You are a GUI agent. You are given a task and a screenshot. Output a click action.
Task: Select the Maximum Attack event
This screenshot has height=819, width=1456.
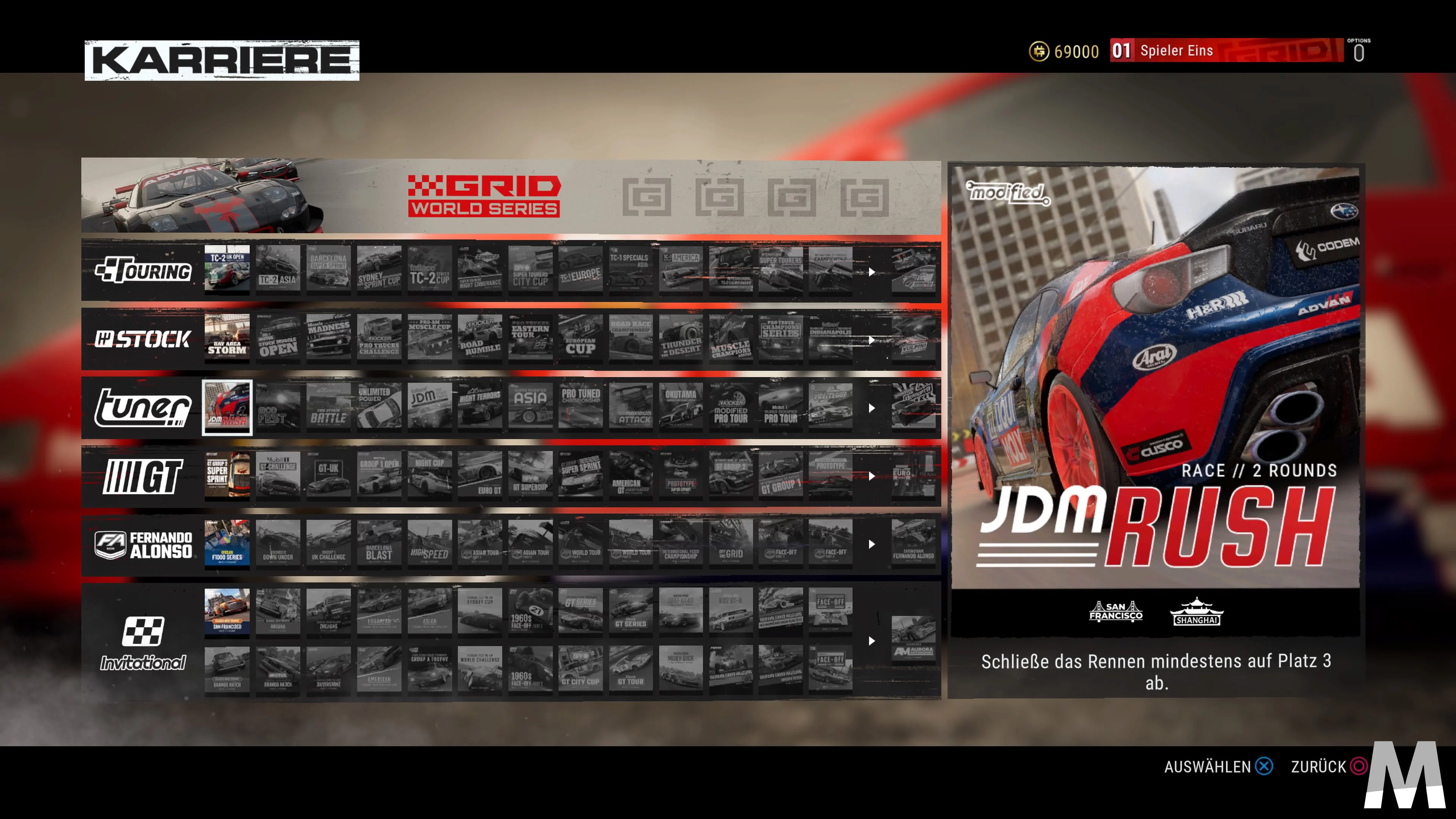pos(631,407)
